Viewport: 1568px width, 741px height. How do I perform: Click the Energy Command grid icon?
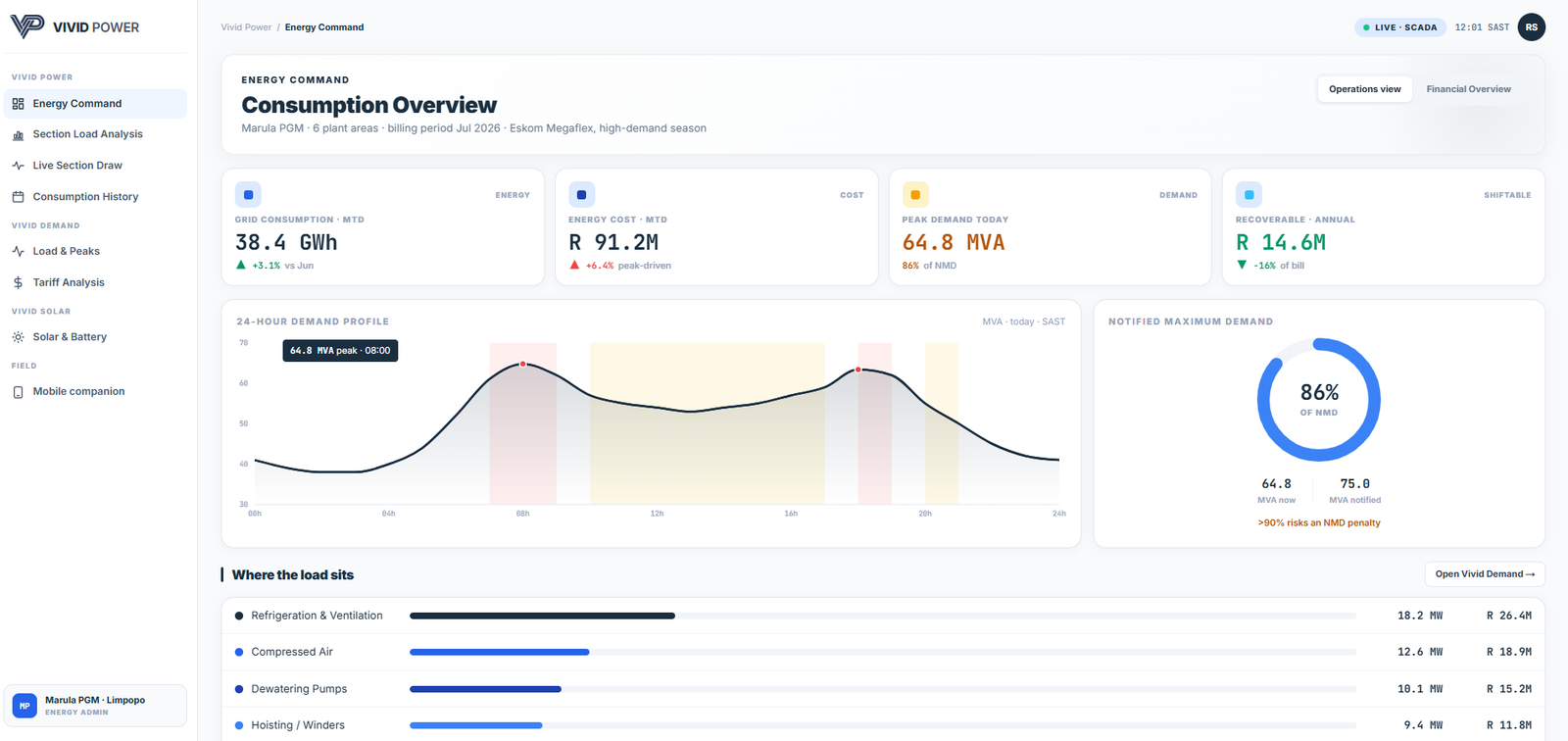tap(18, 104)
